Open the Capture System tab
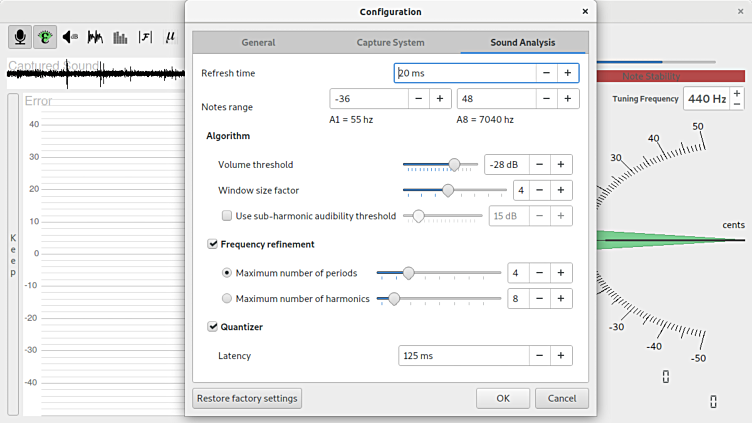The width and height of the screenshot is (752, 423). click(x=390, y=43)
